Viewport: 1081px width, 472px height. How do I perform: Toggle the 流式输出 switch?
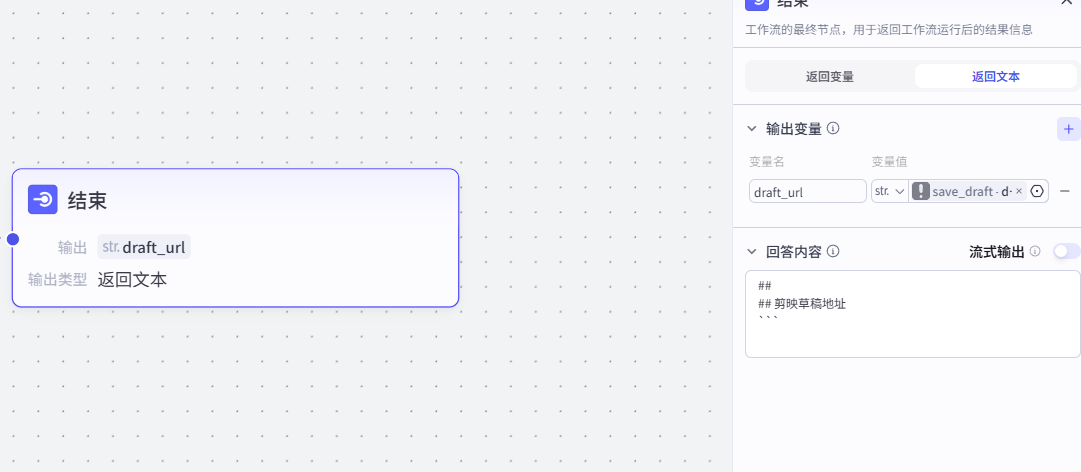[x=1066, y=252]
